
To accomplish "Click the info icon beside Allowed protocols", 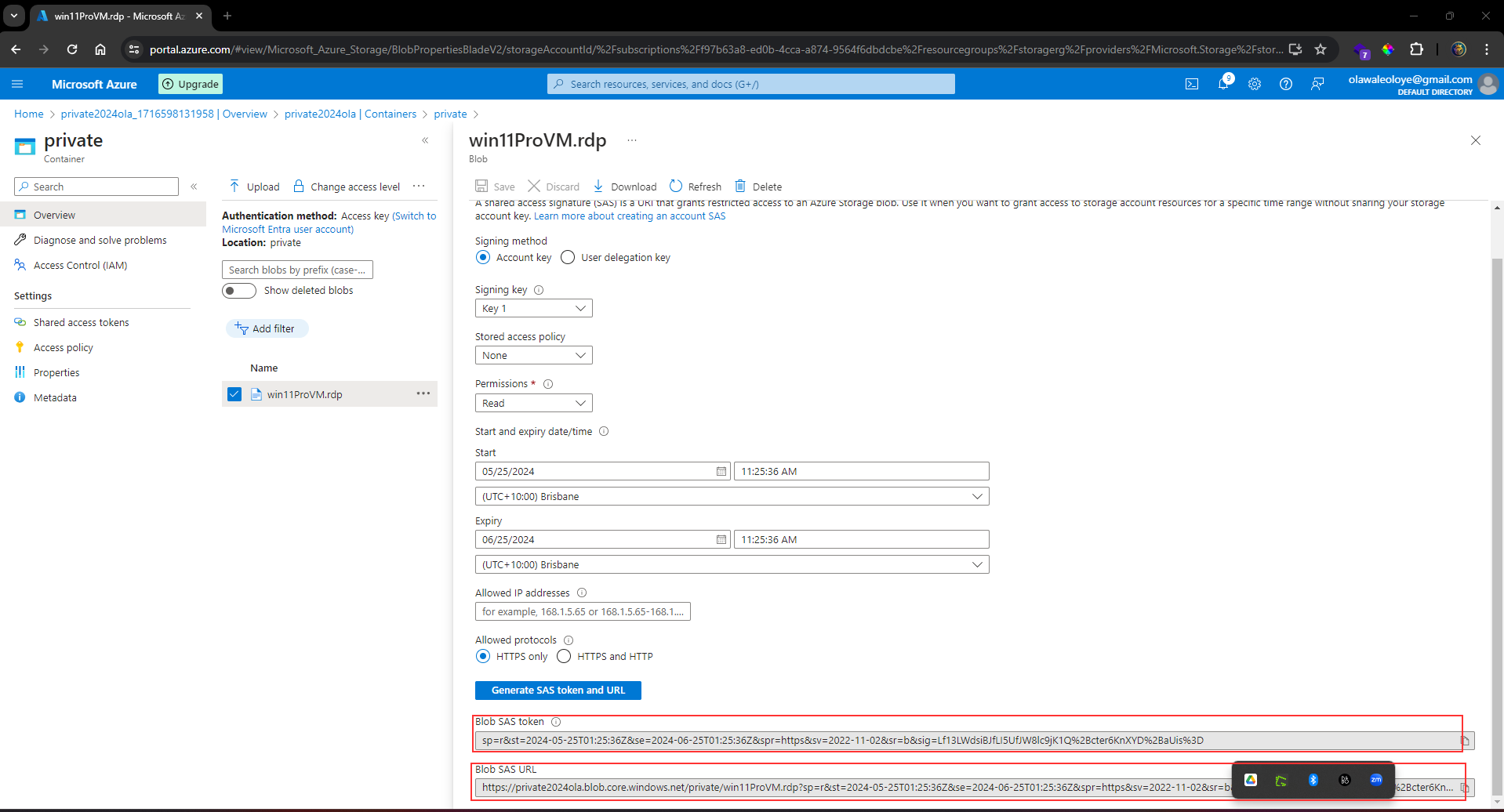I will [569, 640].
